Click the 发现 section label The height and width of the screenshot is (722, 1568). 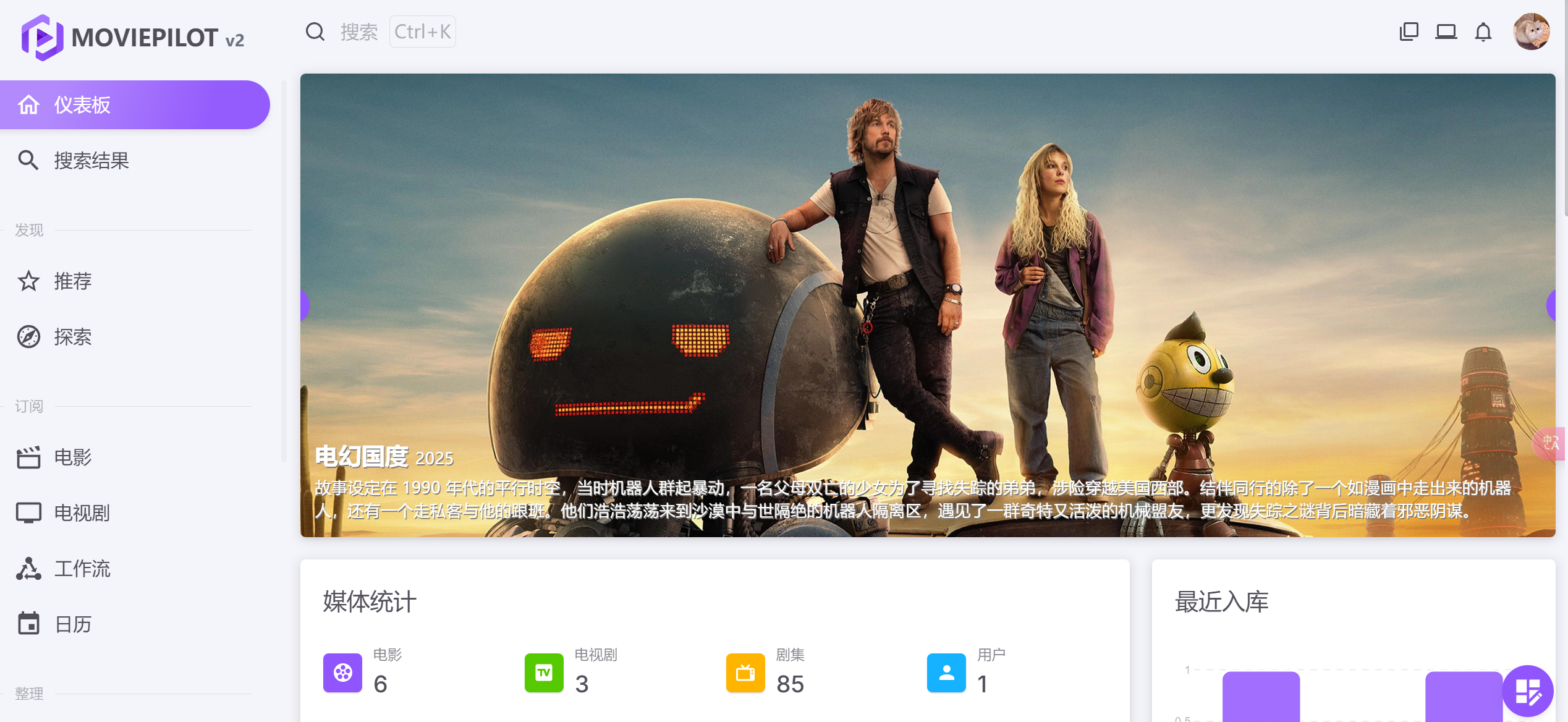click(29, 230)
